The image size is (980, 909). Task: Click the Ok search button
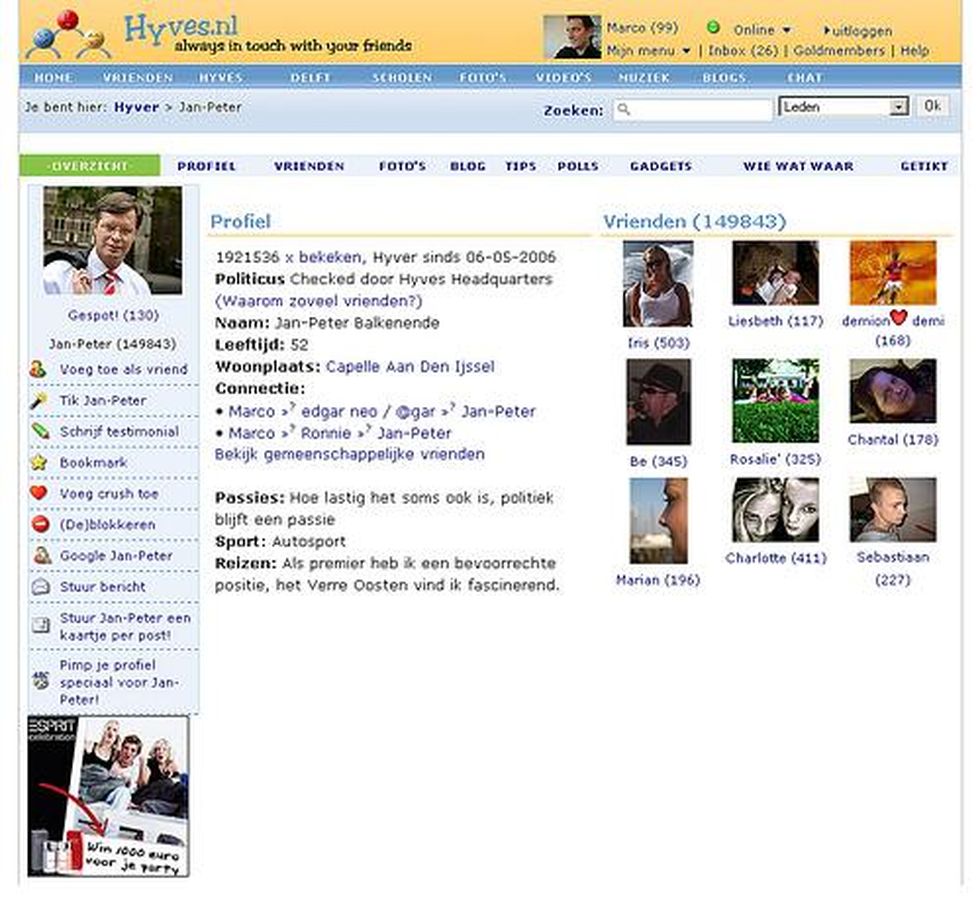932,106
